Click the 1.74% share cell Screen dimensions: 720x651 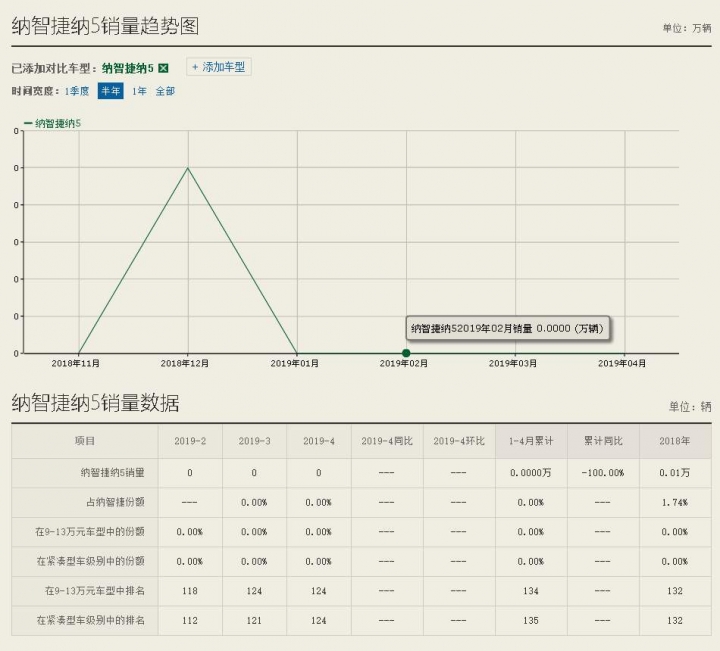tap(675, 502)
